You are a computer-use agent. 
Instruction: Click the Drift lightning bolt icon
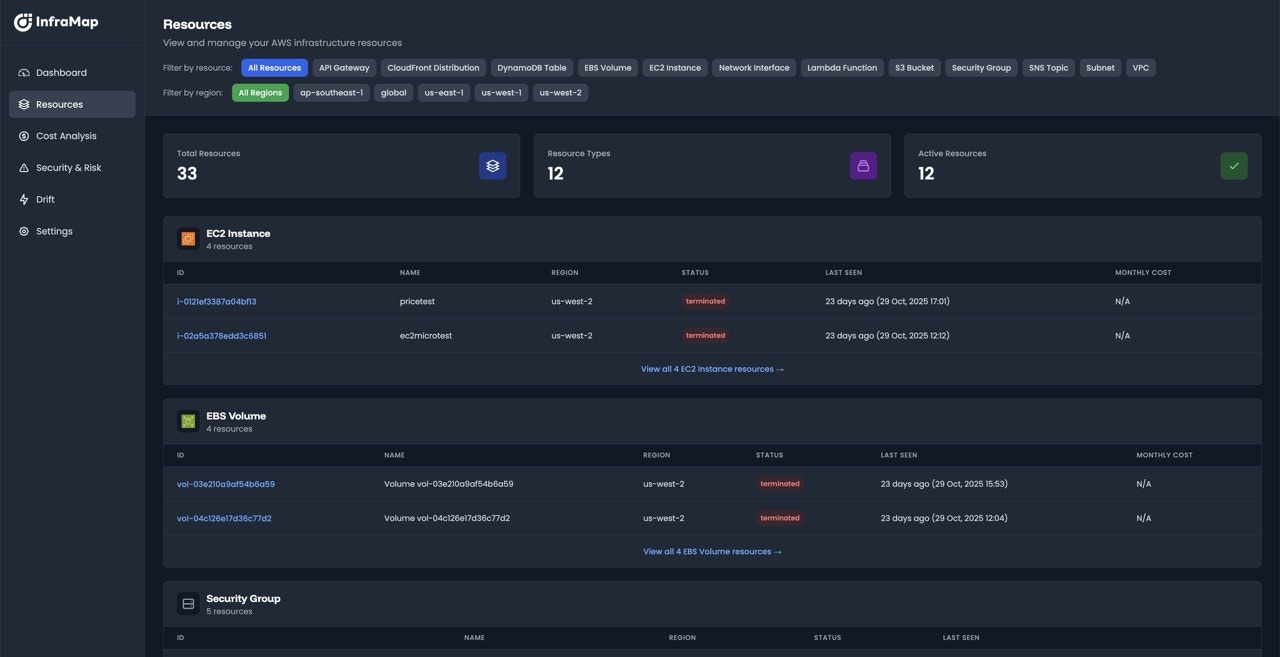pyautogui.click(x=24, y=199)
